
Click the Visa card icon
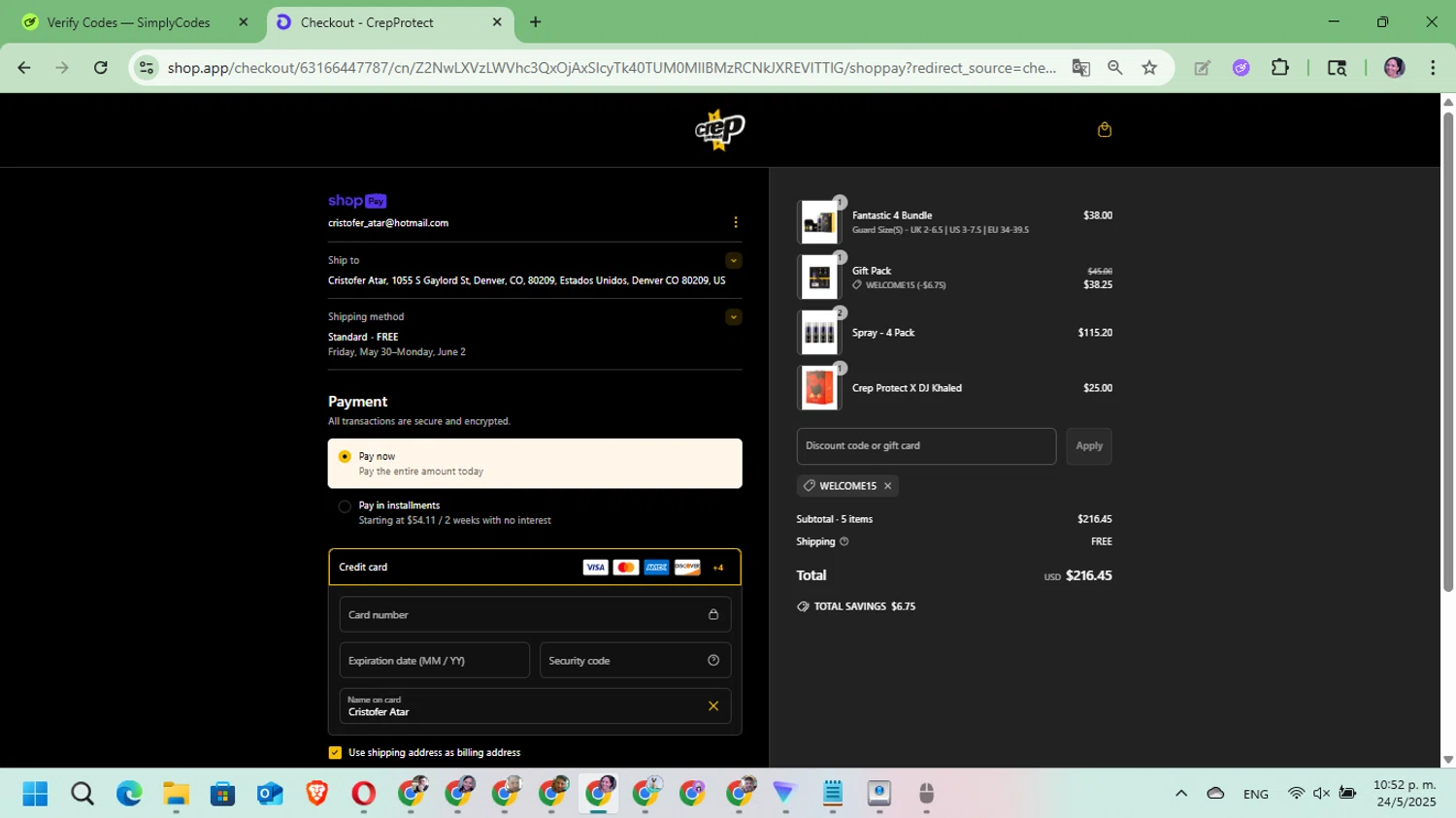tap(595, 567)
